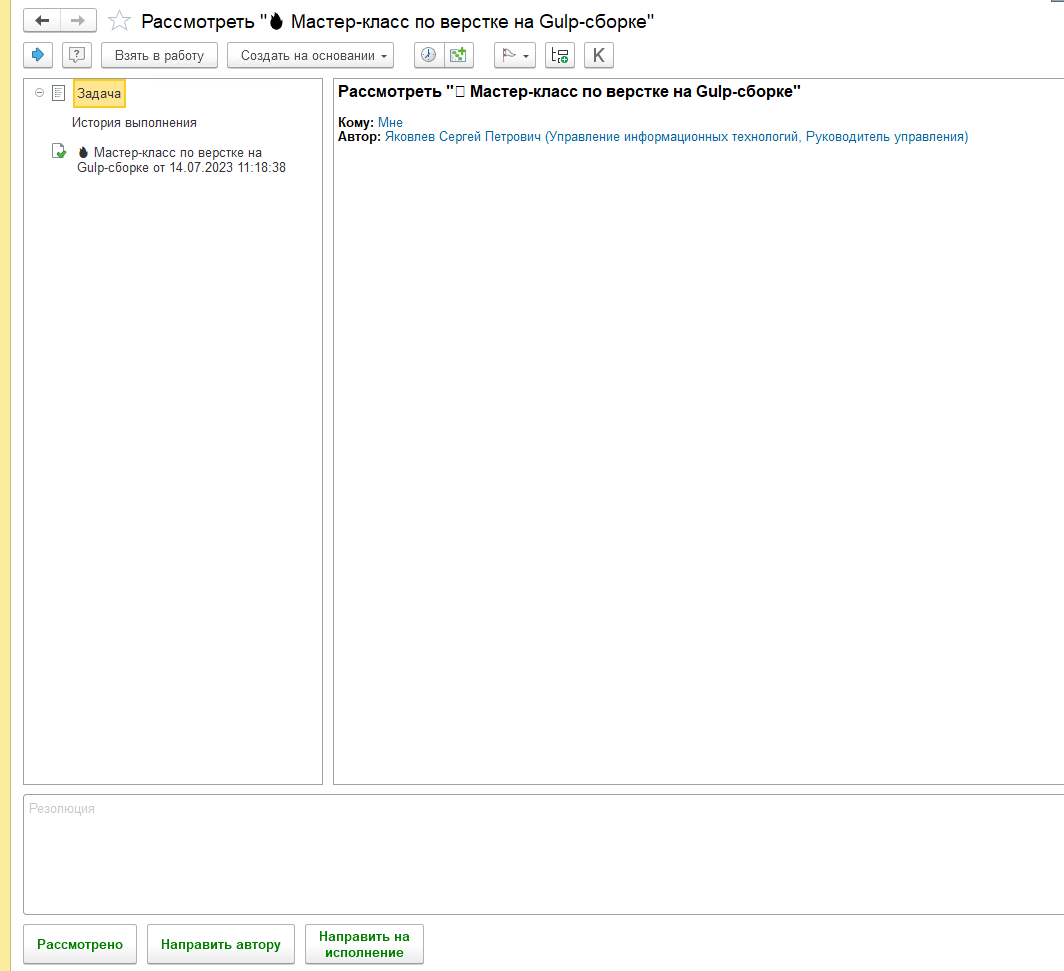Click the blue arrow toolbar icon
This screenshot has width=1064, height=971.
coord(38,55)
